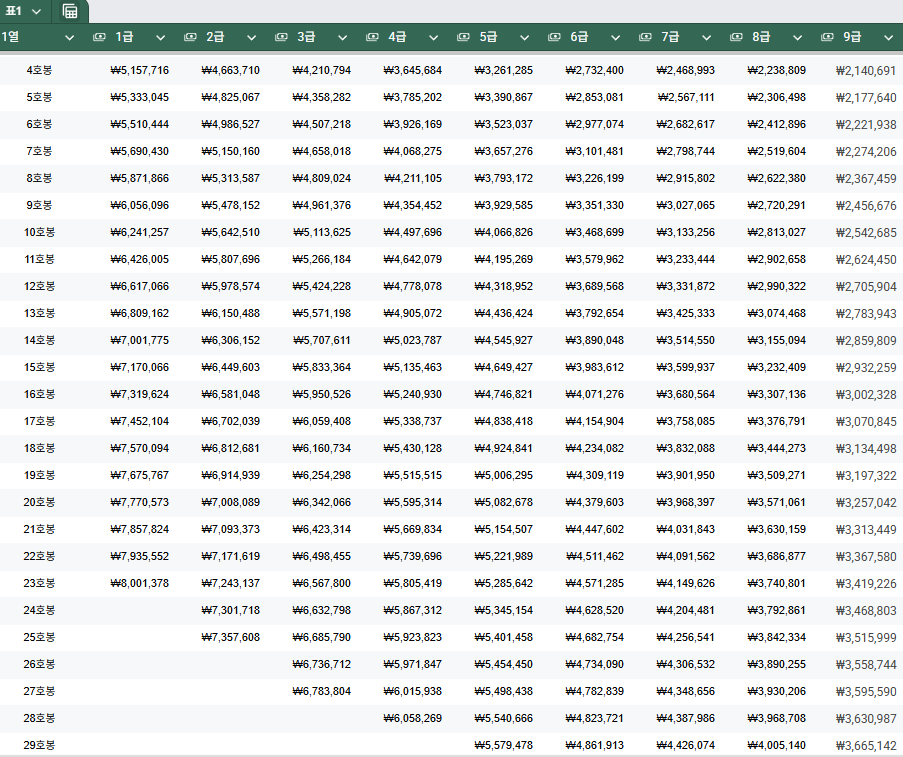Image resolution: width=903 pixels, height=757 pixels.
Task: Click the currency icon in 5급 header
Action: (x=463, y=37)
